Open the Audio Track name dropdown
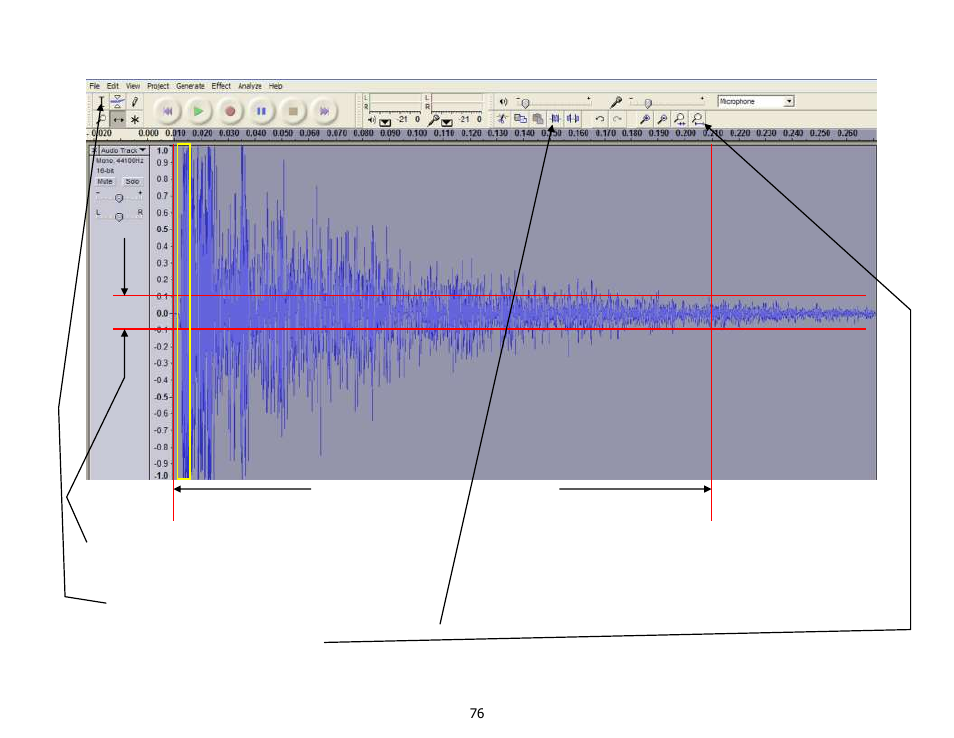This screenshot has width=954, height=738. tap(124, 150)
